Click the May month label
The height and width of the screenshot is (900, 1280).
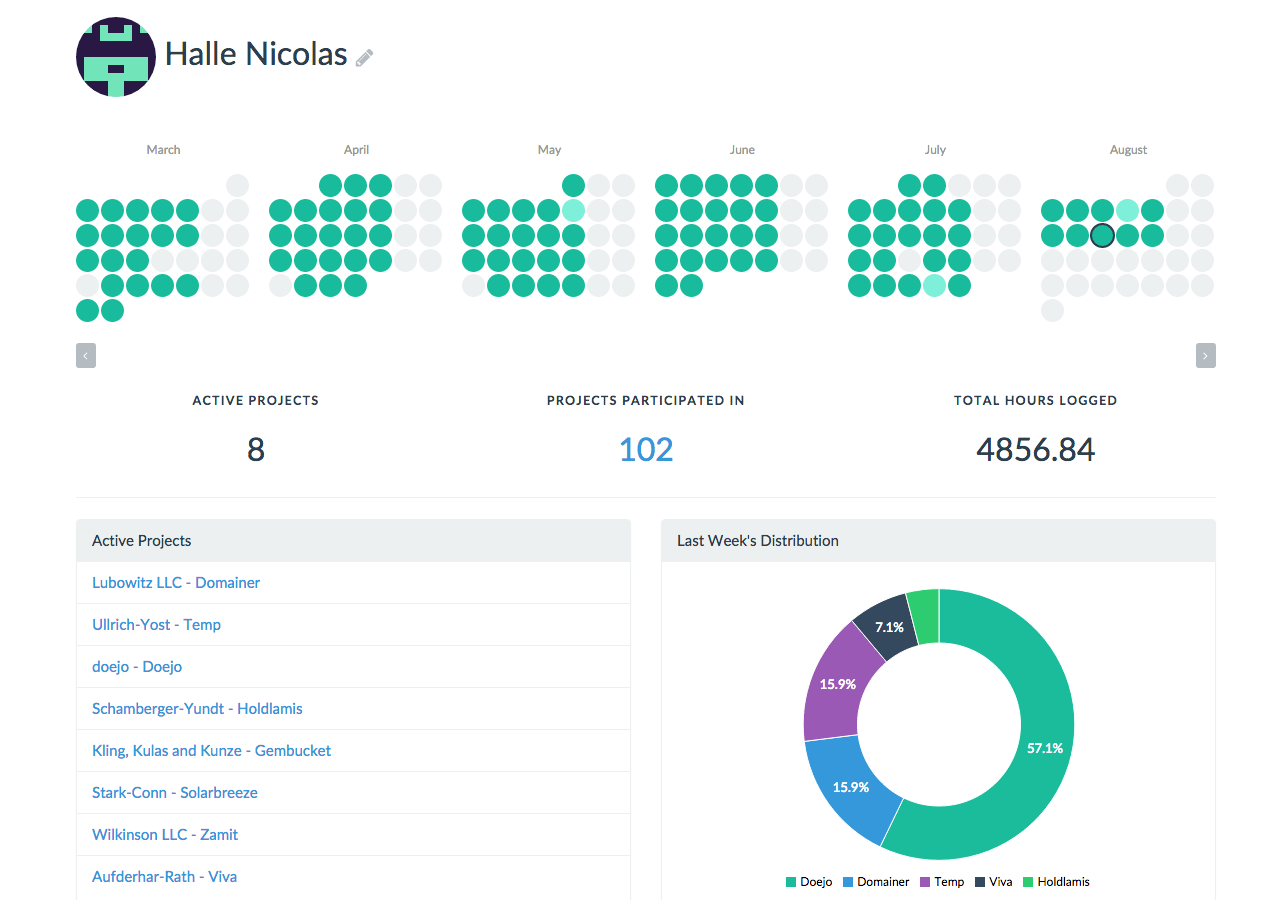coord(549,150)
